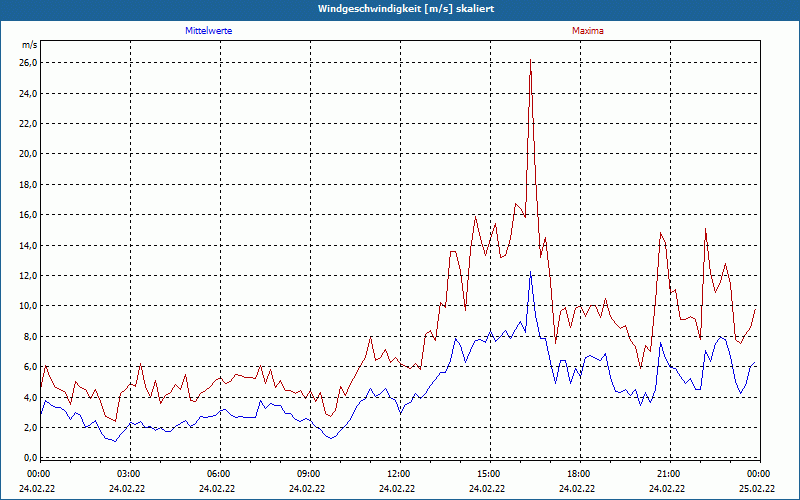Click the 0,0 y-axis value
The height and width of the screenshot is (500, 800).
(x=31, y=457)
